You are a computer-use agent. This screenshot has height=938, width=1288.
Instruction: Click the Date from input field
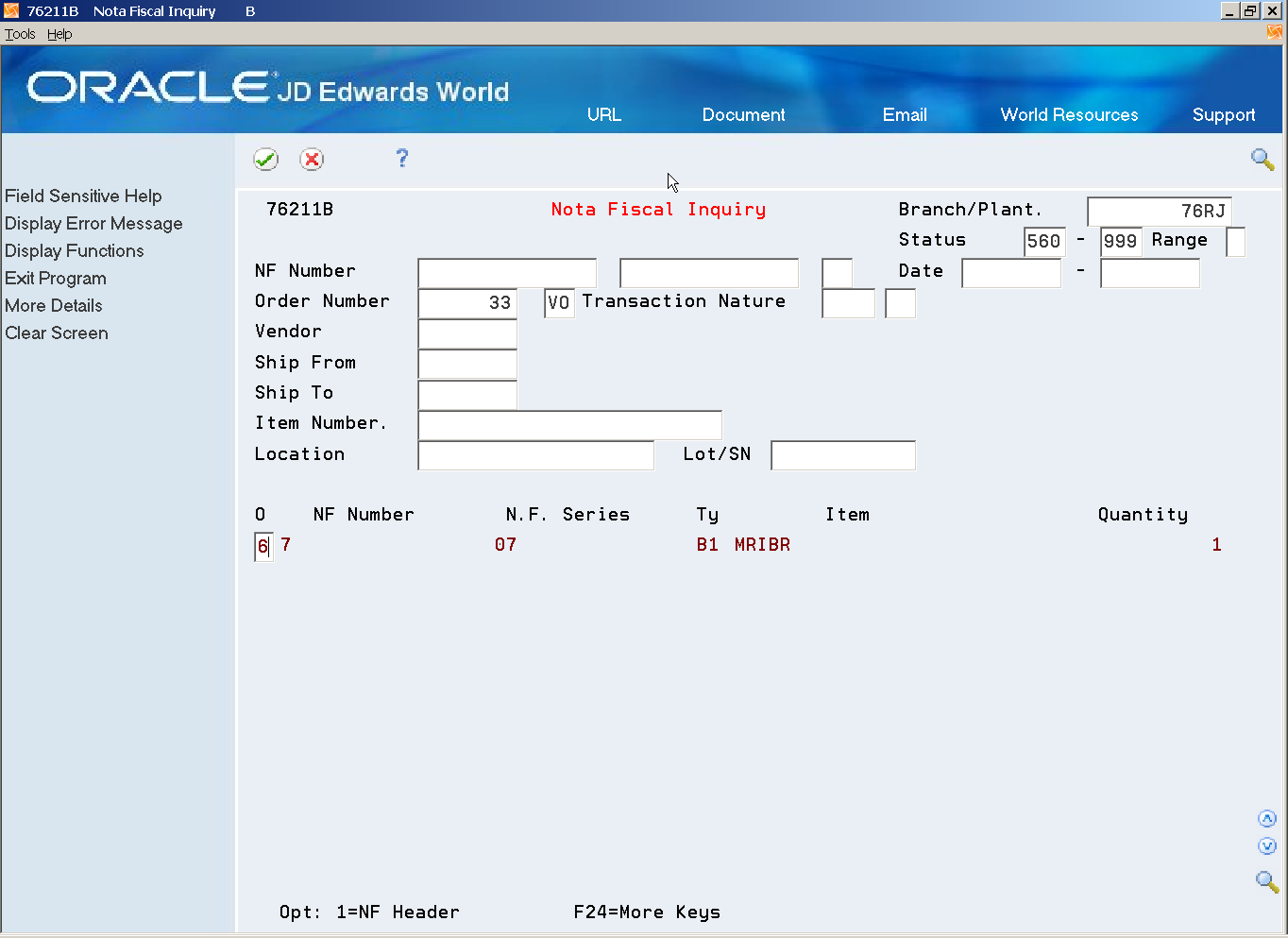(x=1011, y=273)
